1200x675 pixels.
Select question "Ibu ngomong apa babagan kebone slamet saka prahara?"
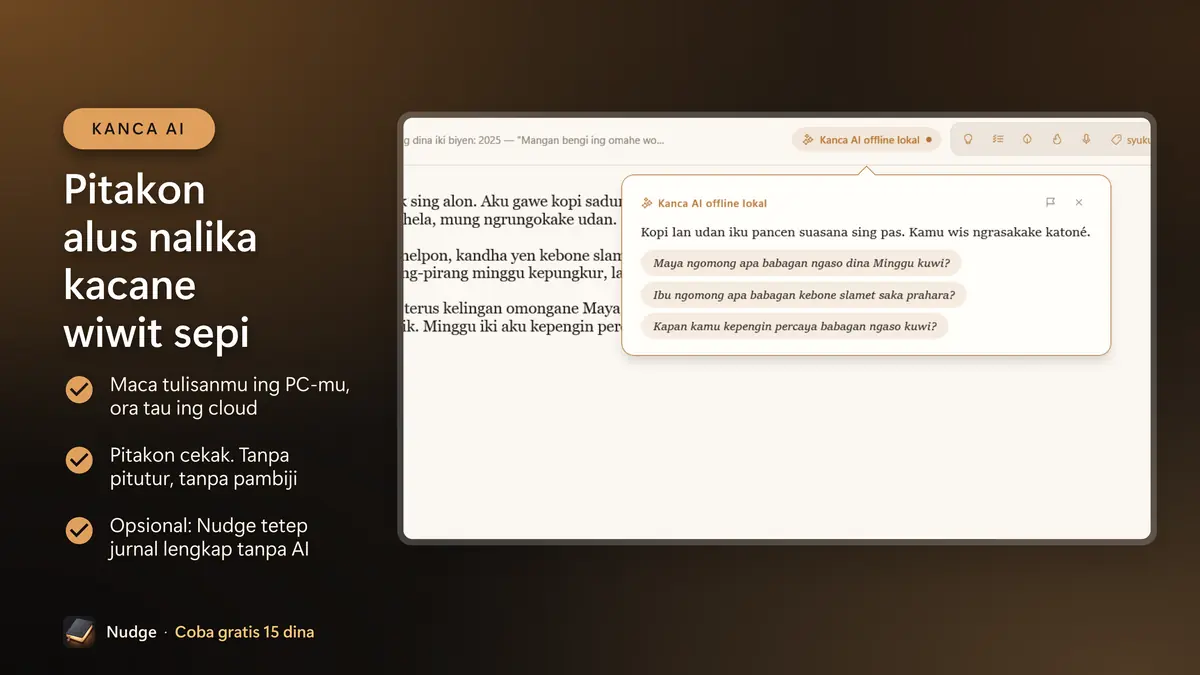[x=804, y=295]
